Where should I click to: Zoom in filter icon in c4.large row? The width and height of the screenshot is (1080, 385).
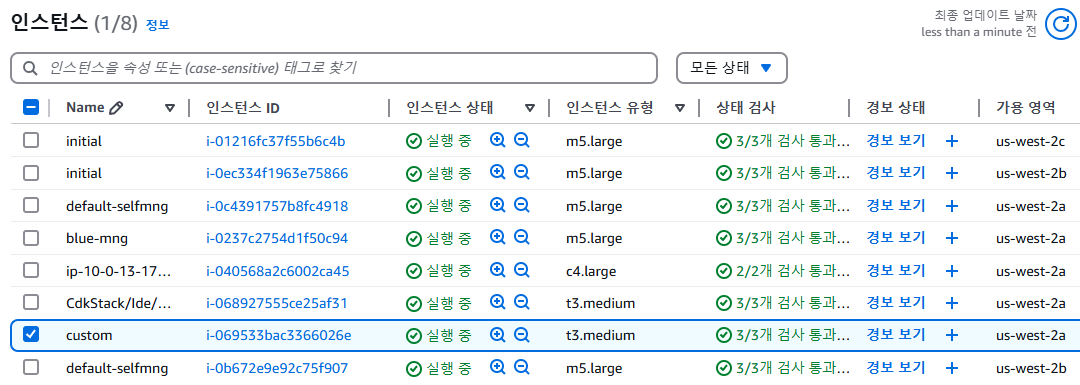pyautogui.click(x=497, y=270)
